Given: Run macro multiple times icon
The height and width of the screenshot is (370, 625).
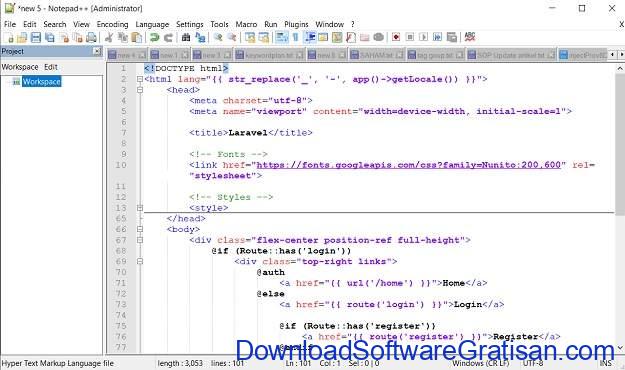Looking at the screenshot, I should 438,37.
